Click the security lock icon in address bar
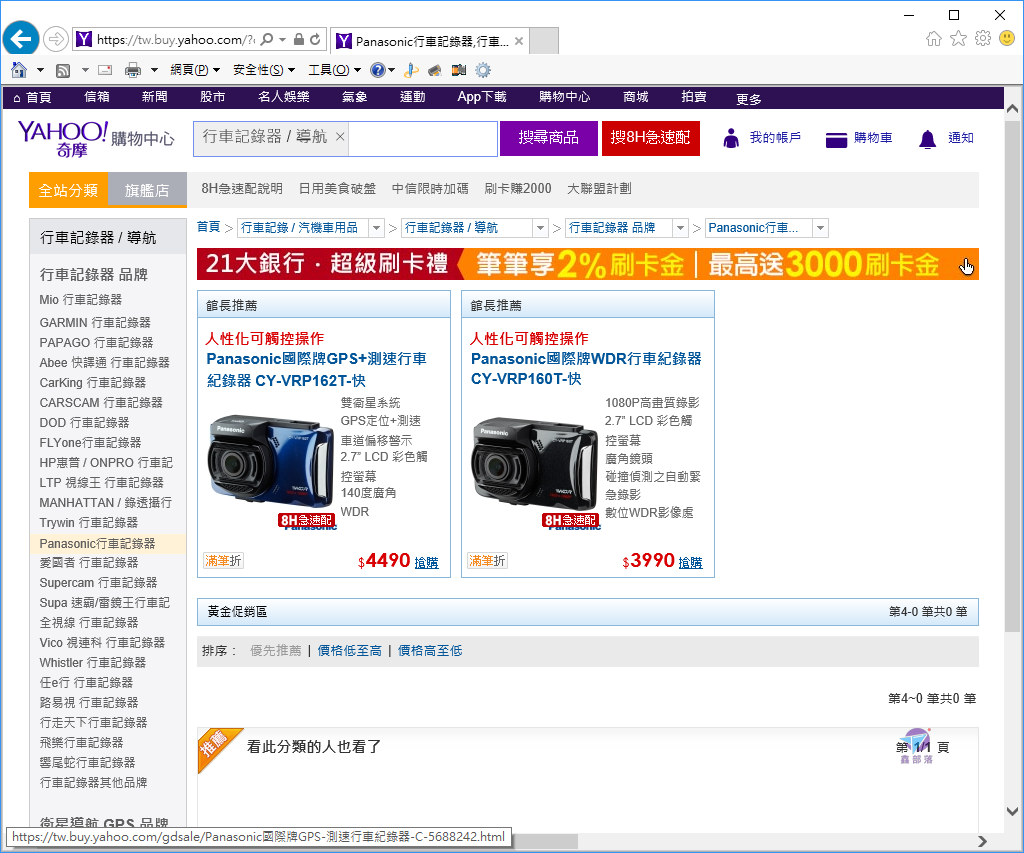This screenshot has width=1024, height=853. point(298,39)
